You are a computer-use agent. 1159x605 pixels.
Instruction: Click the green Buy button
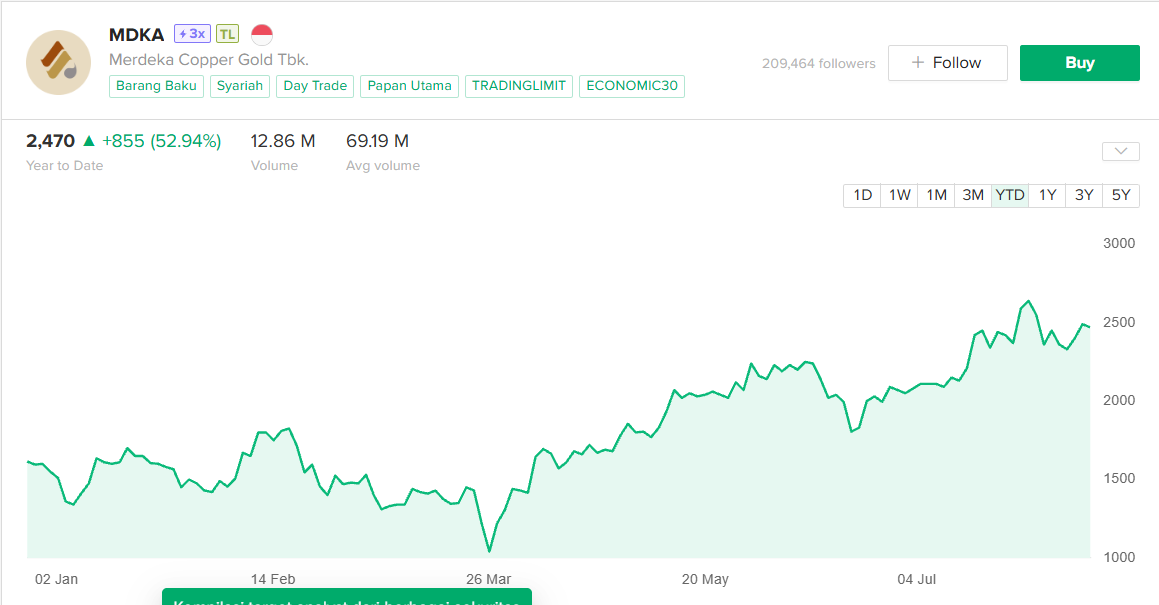1080,63
